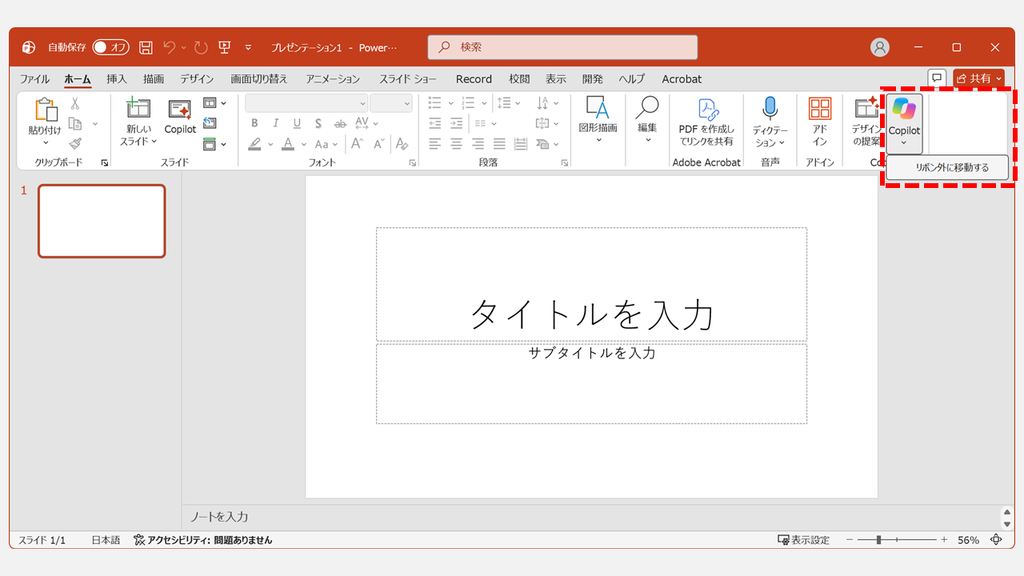Switch to the アニメーション tab
This screenshot has height=576, width=1024.
coord(332,79)
